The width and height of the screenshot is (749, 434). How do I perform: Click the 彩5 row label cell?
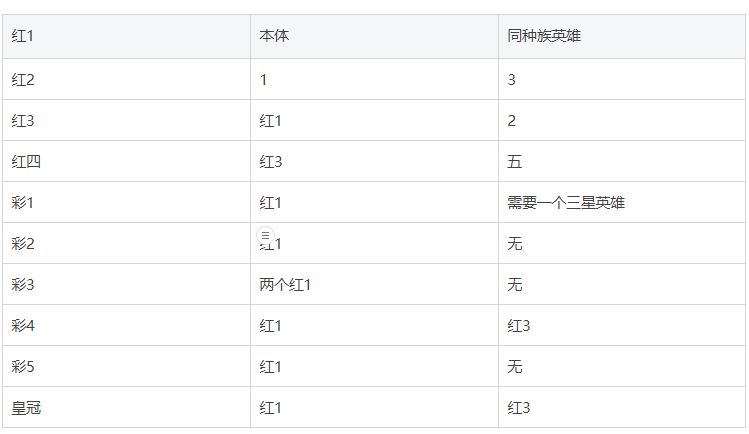click(x=23, y=367)
